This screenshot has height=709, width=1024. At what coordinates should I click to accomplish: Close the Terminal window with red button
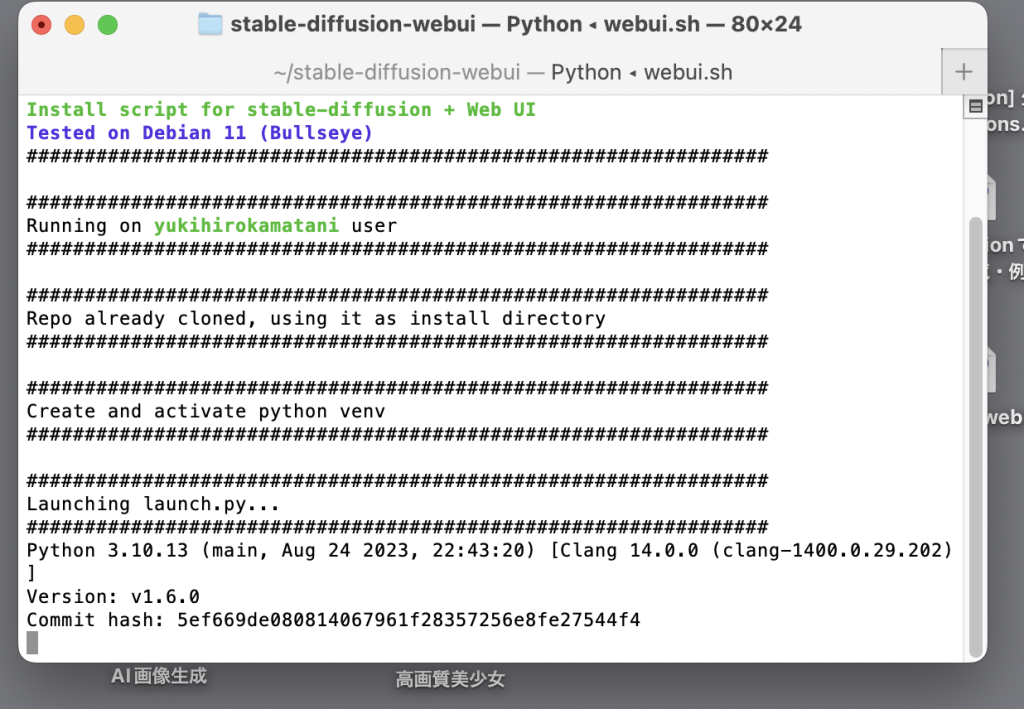(x=41, y=25)
